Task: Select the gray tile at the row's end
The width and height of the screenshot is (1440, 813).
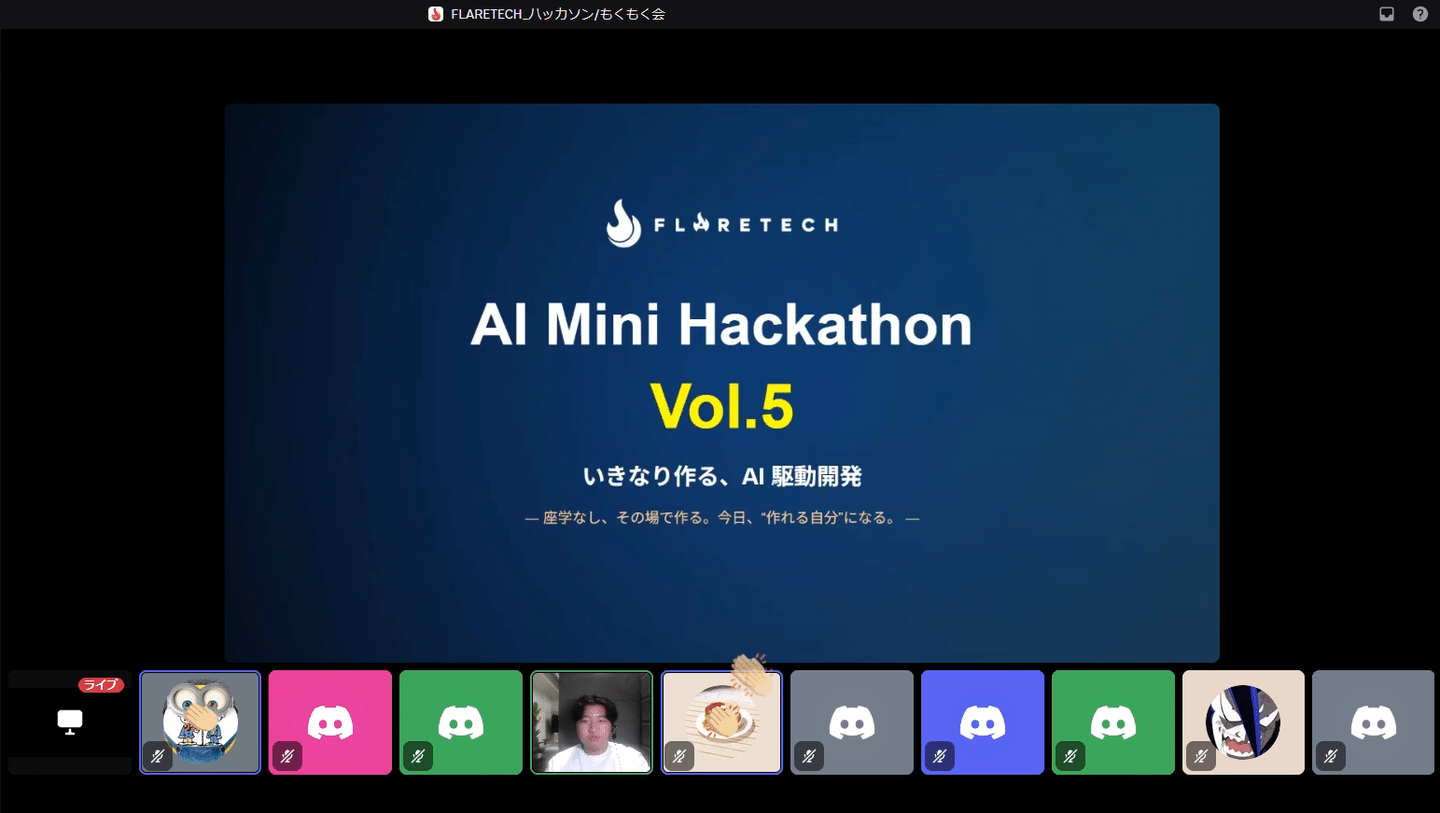Action: [x=1373, y=722]
